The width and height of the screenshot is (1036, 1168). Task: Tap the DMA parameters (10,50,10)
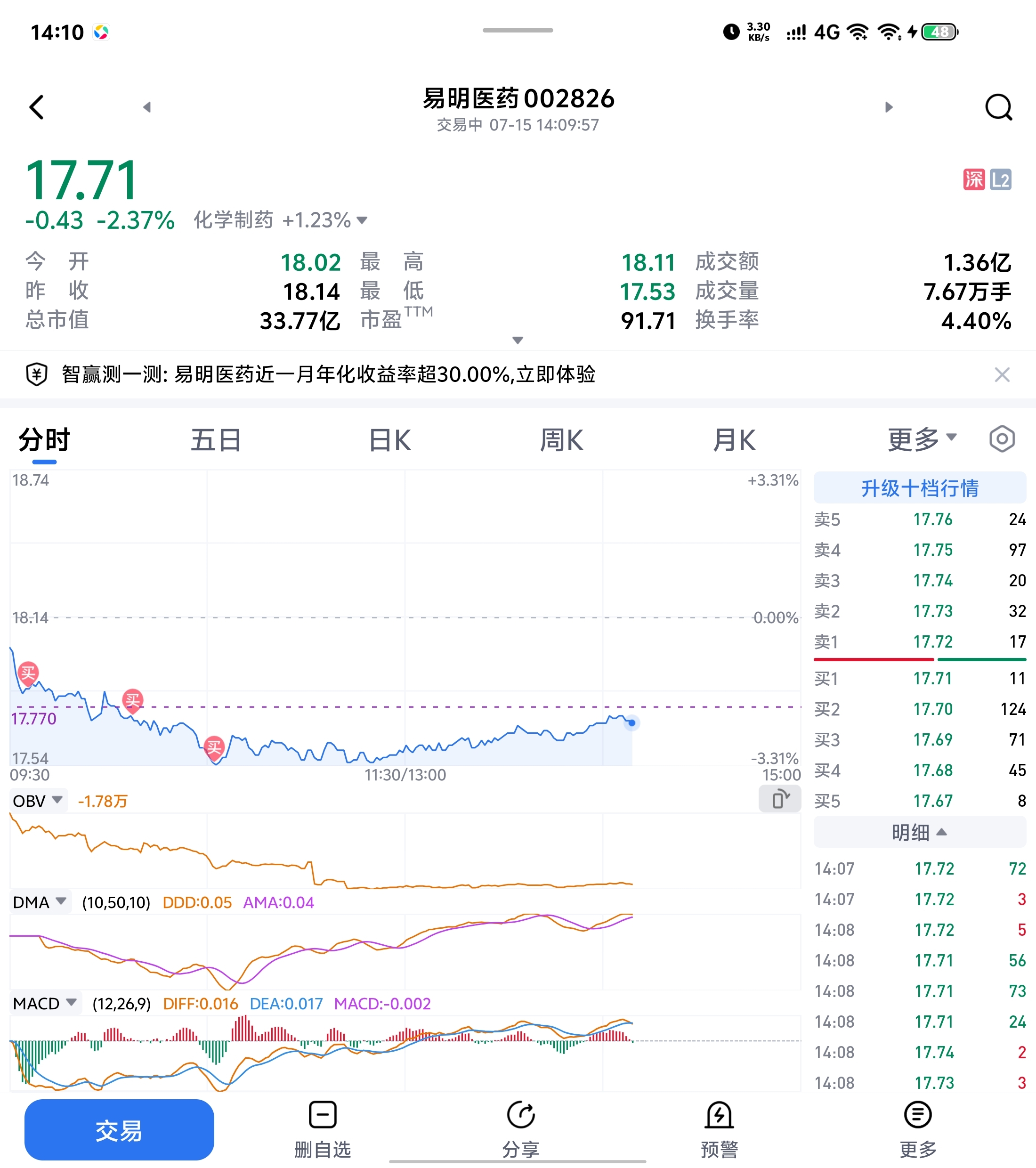point(116,903)
